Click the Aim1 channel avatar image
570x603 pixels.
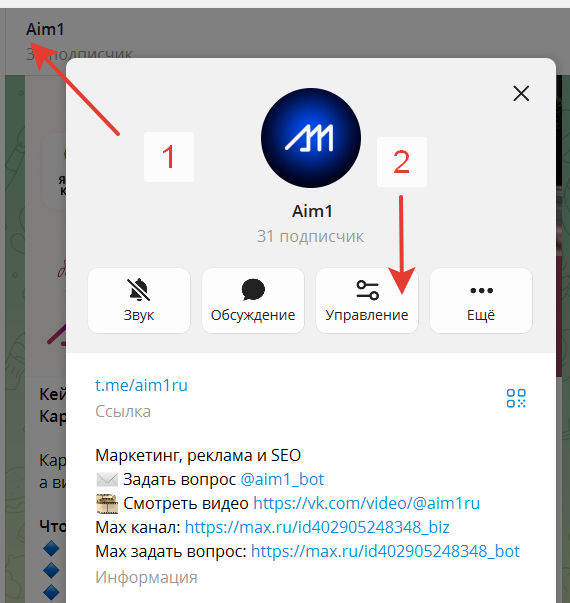311,138
